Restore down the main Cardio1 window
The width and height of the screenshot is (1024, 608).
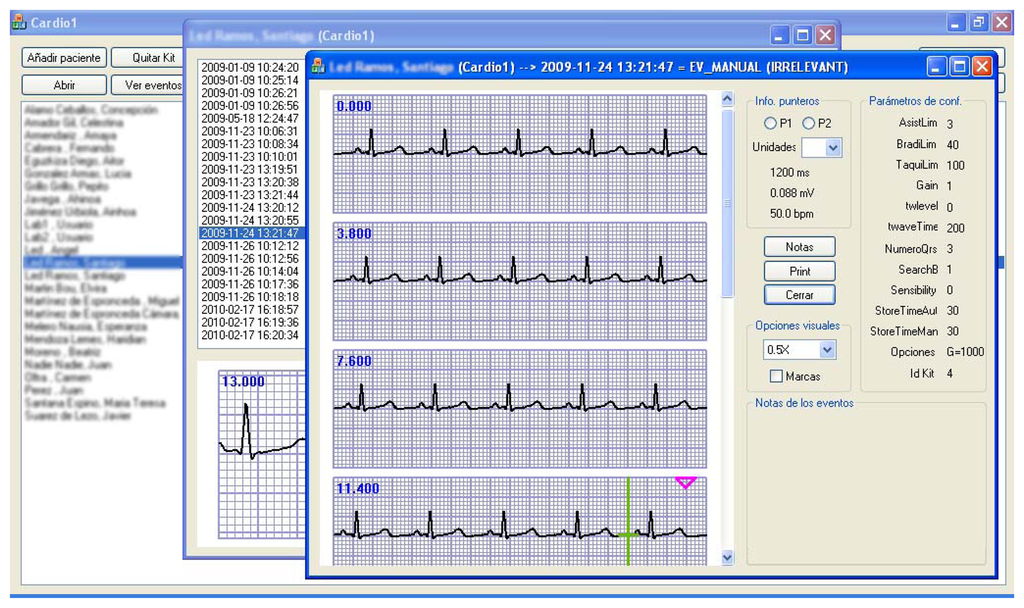979,22
